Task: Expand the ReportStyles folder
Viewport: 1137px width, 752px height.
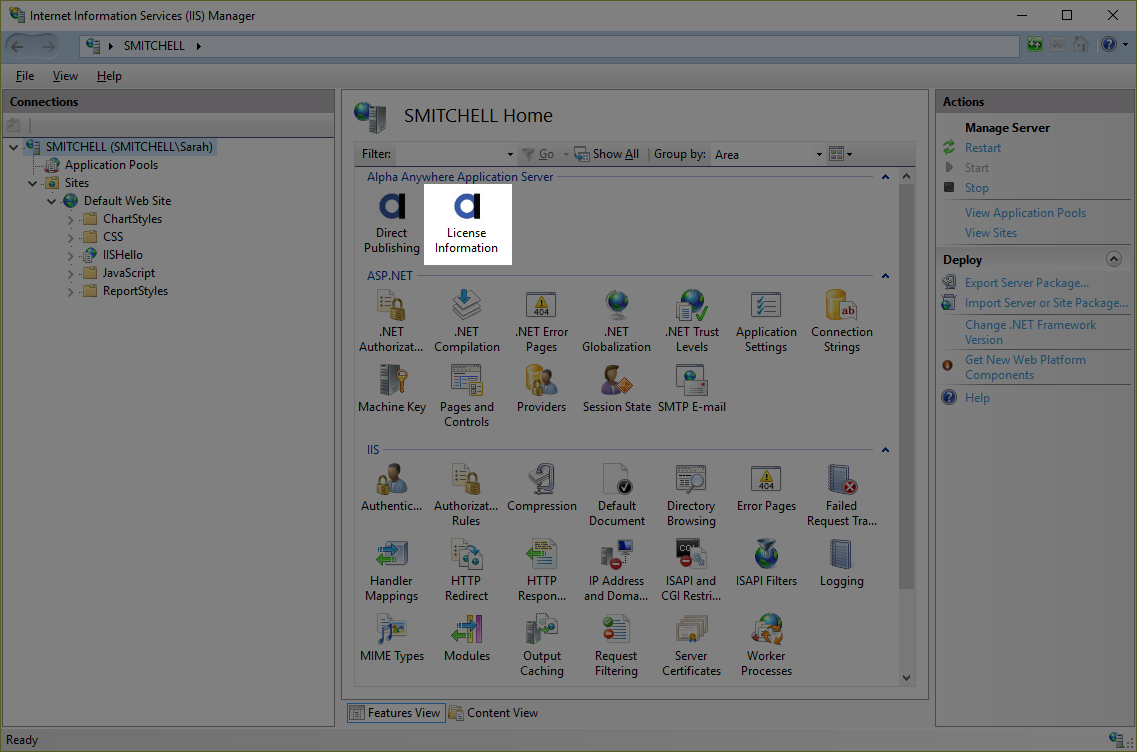Action: click(70, 292)
